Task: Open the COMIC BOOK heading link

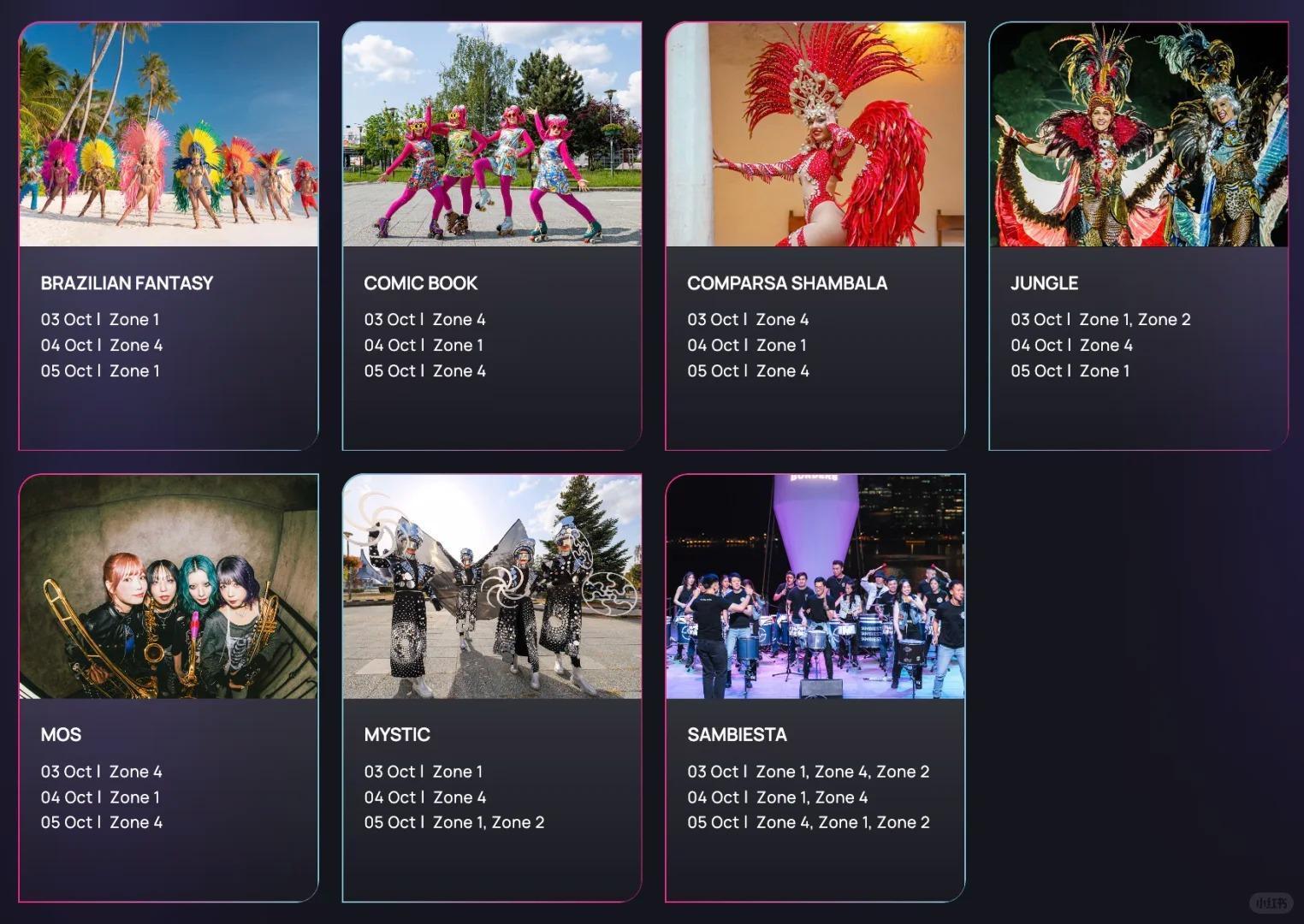Action: click(x=420, y=283)
